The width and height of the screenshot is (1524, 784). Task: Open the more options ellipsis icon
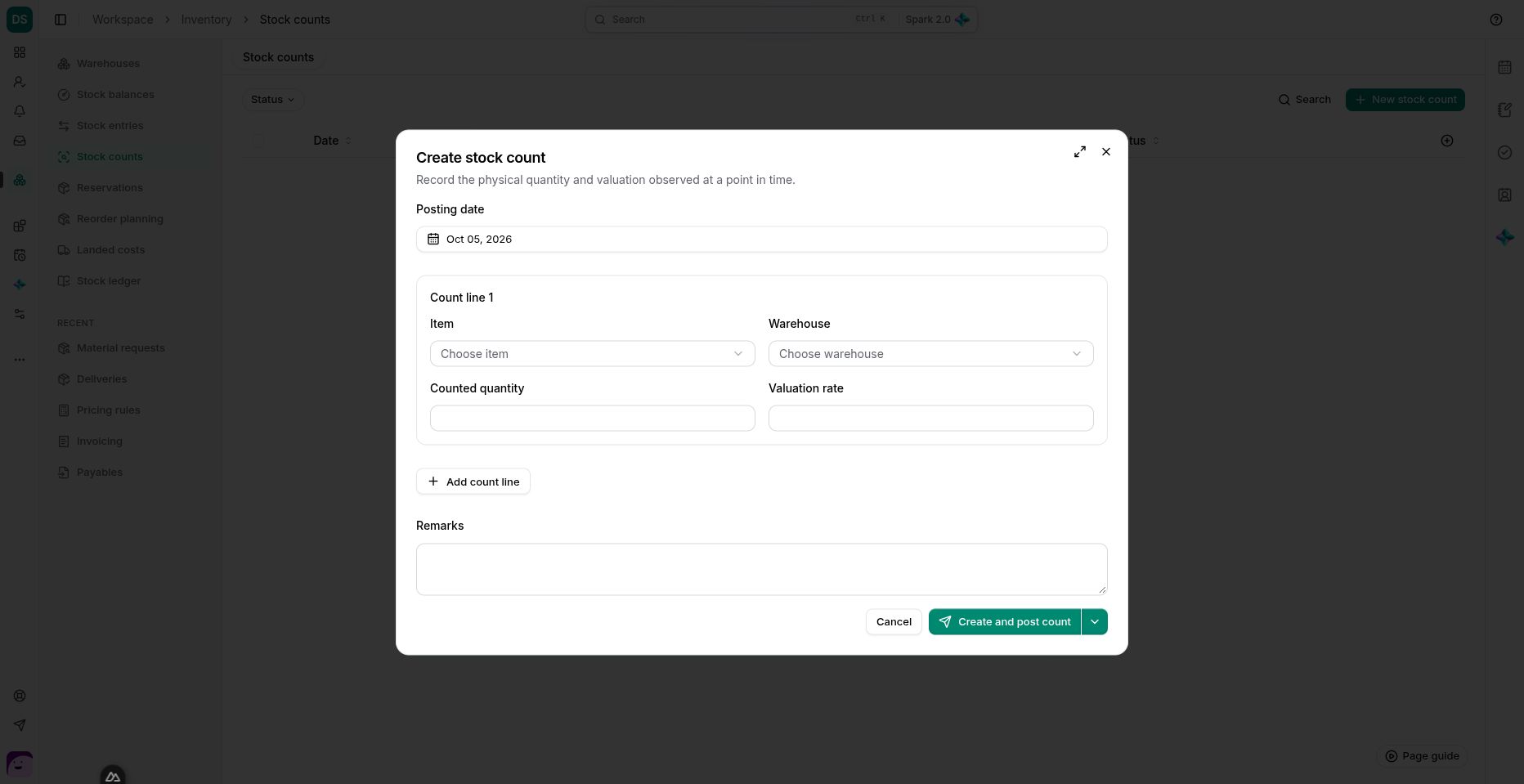point(20,360)
